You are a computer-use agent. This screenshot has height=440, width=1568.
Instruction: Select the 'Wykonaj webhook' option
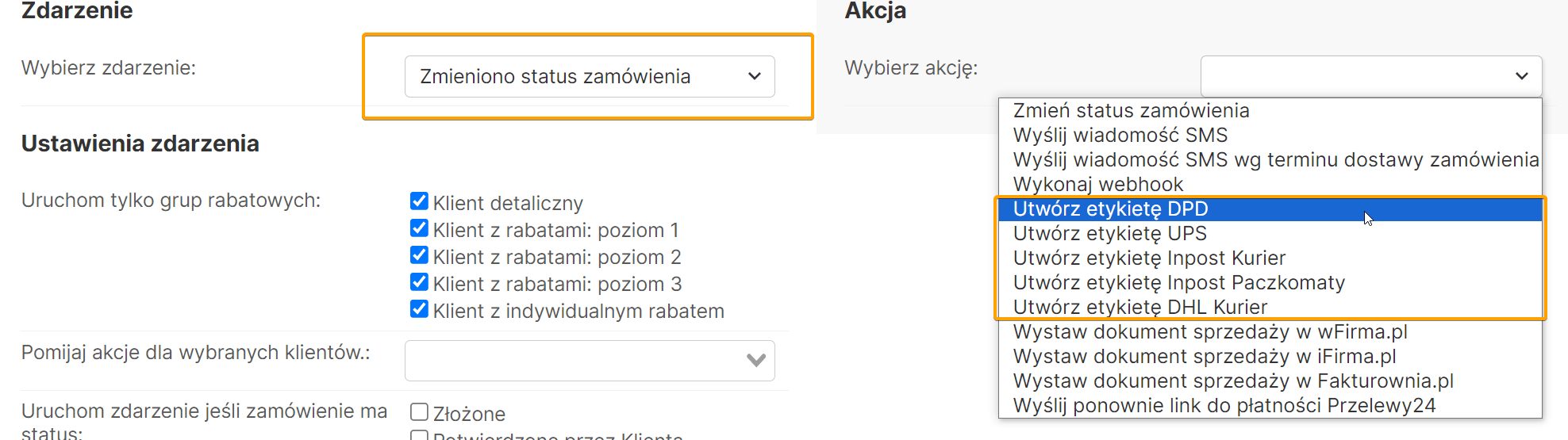1097,185
